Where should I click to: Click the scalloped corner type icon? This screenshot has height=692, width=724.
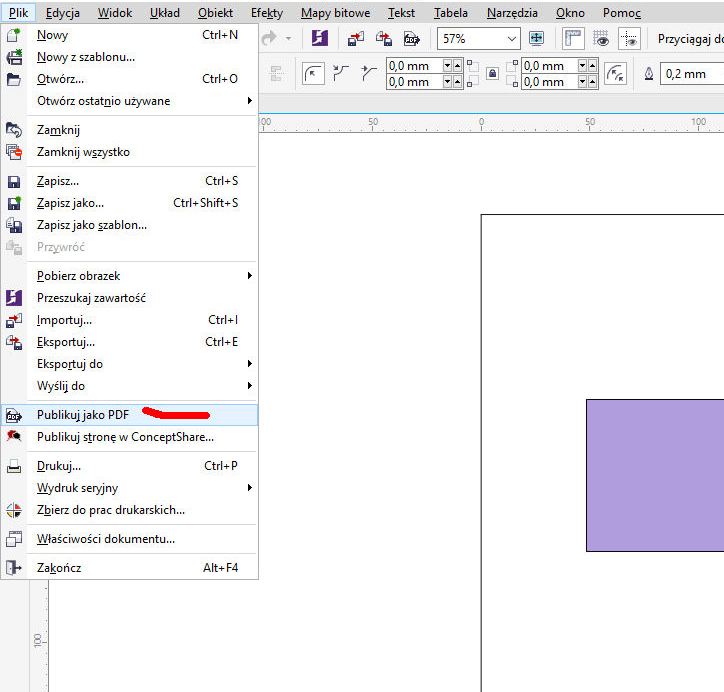coord(341,74)
